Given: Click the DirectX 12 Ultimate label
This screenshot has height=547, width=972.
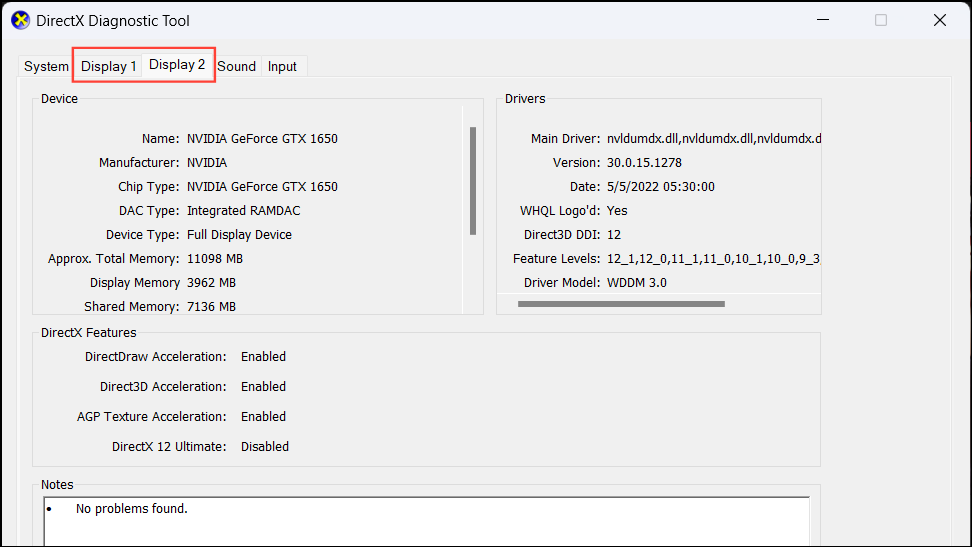Looking at the screenshot, I should (x=169, y=447).
